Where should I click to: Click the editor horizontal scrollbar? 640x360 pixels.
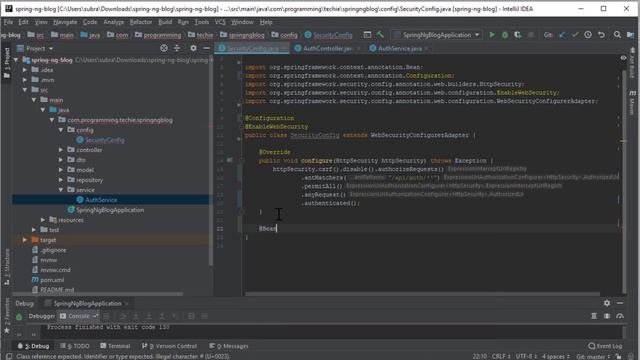(x=422, y=293)
